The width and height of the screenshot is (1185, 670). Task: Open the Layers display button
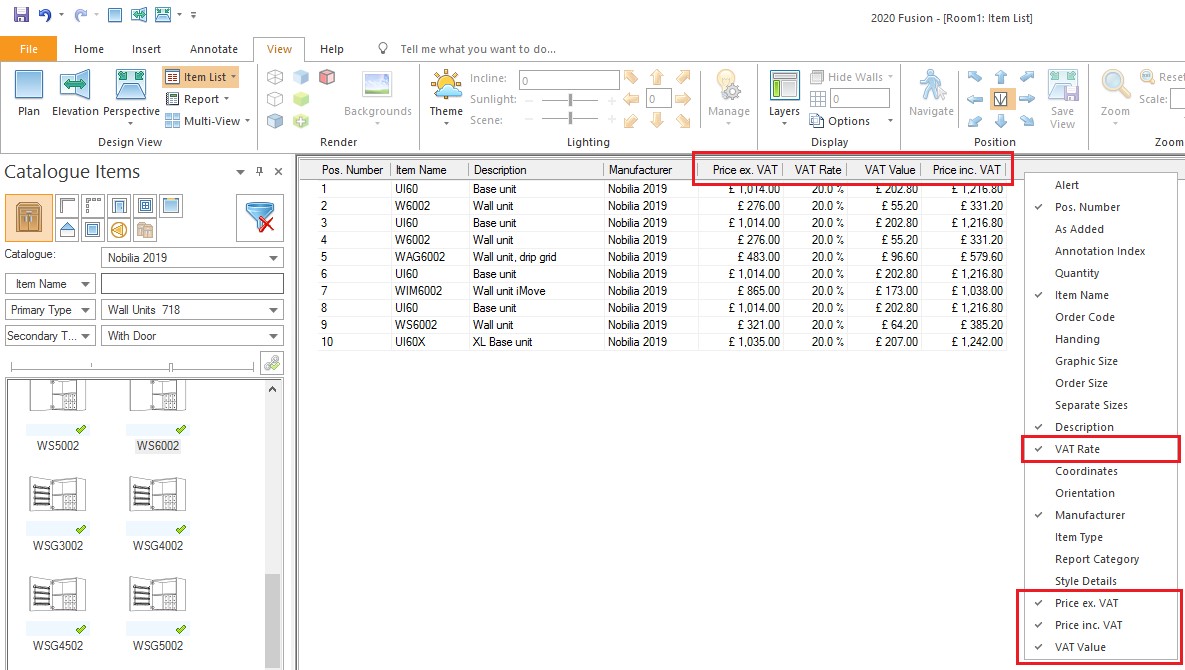click(x=784, y=95)
